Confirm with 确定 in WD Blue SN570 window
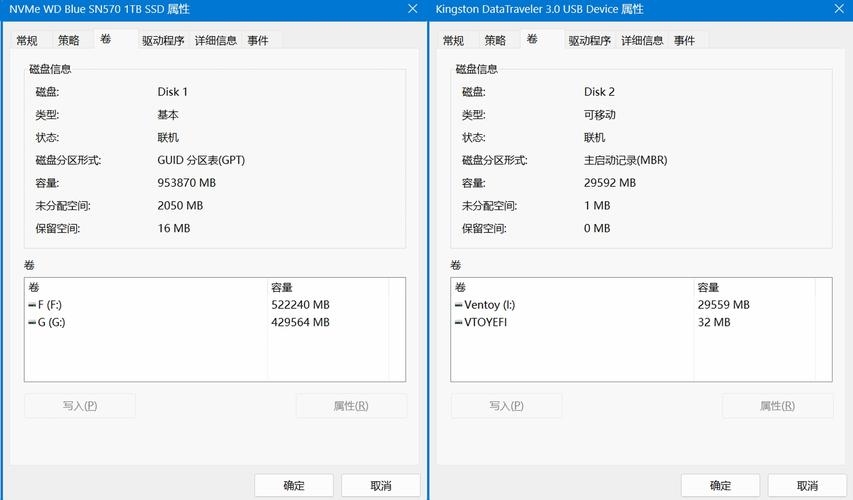Viewport: 853px width, 500px height. pos(294,485)
